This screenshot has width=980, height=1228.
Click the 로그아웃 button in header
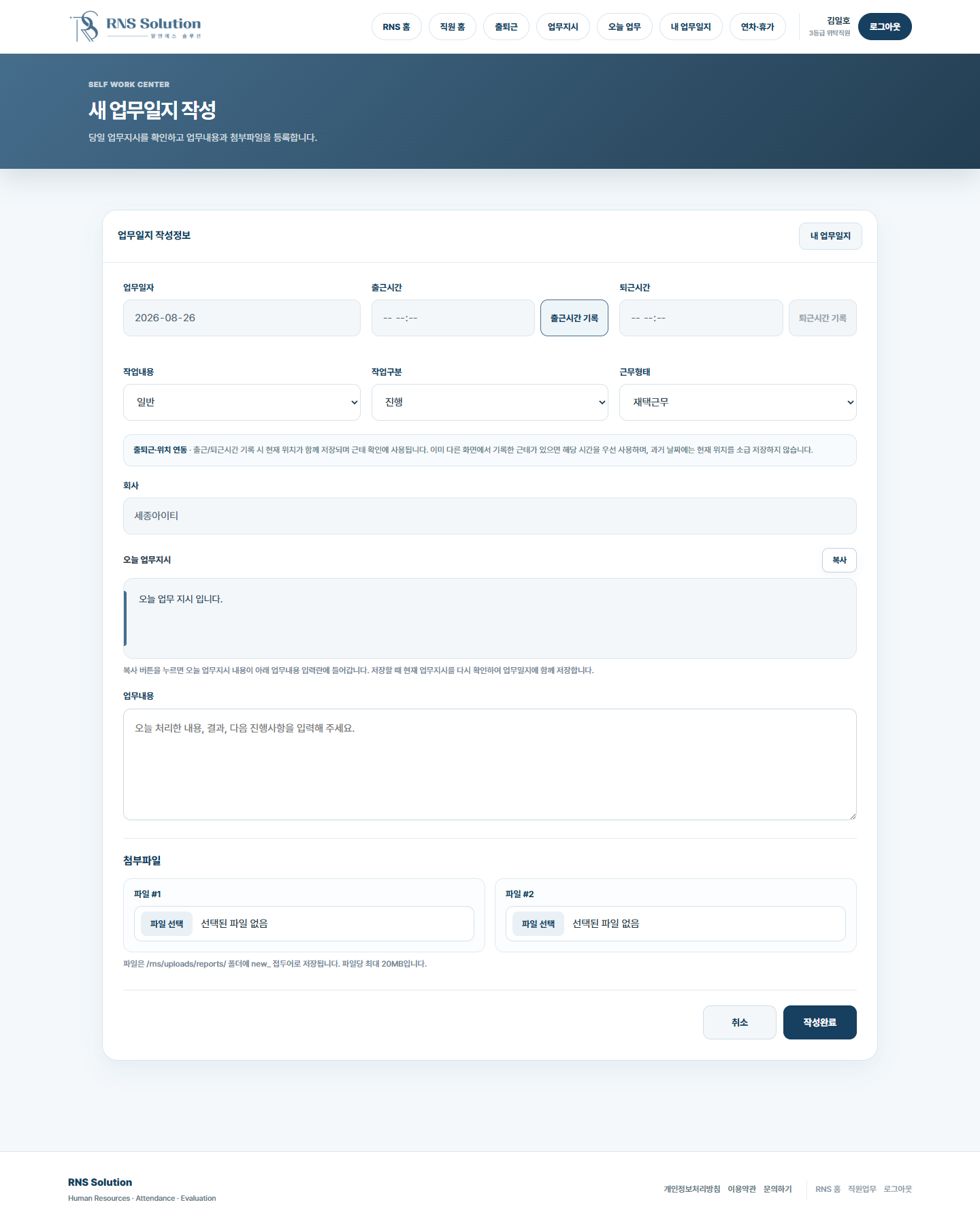(x=885, y=27)
